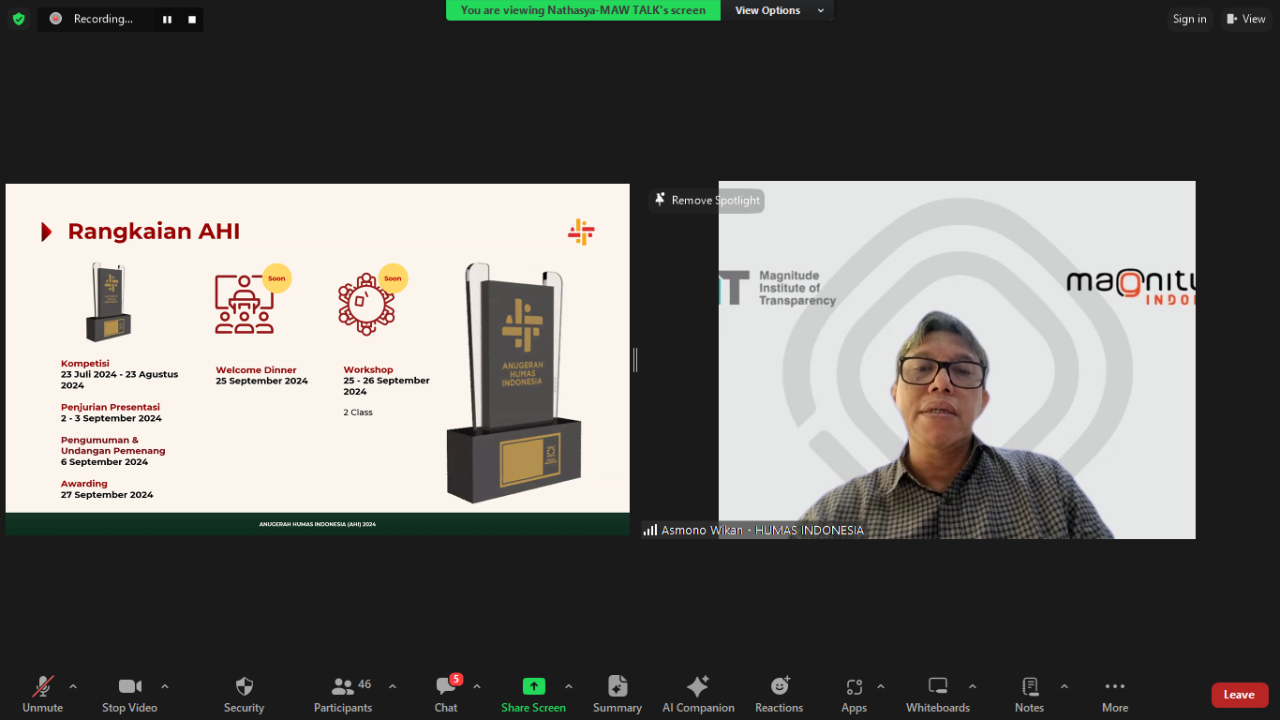This screenshot has width=1280, height=720.
Task: Open the Whiteboards tool
Action: 937,686
